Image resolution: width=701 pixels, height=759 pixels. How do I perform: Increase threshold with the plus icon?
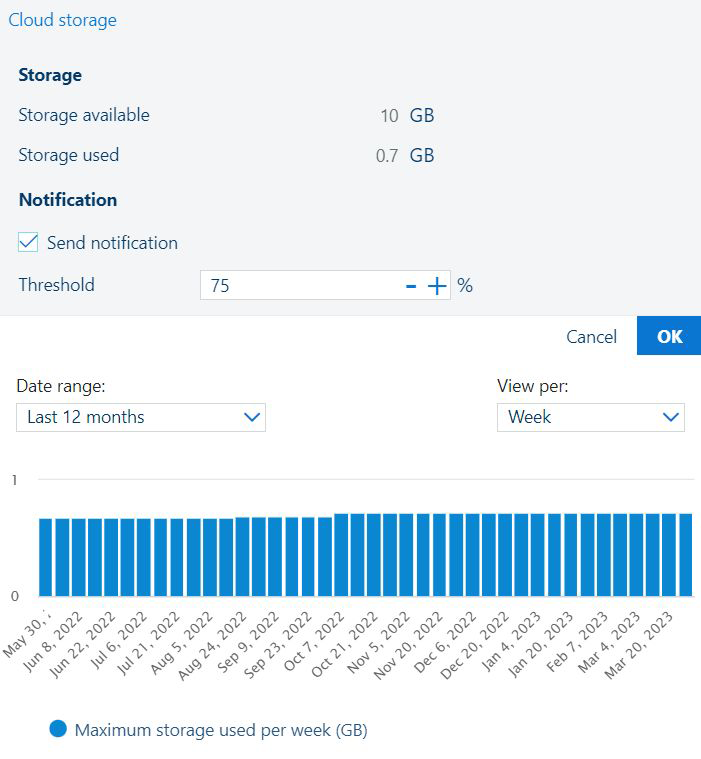(437, 287)
